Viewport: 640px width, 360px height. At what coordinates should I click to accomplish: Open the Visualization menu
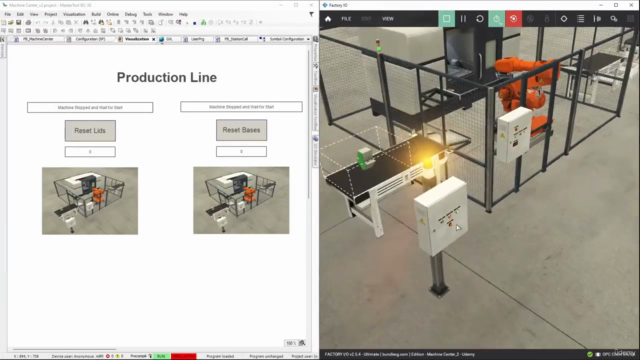pos(74,14)
